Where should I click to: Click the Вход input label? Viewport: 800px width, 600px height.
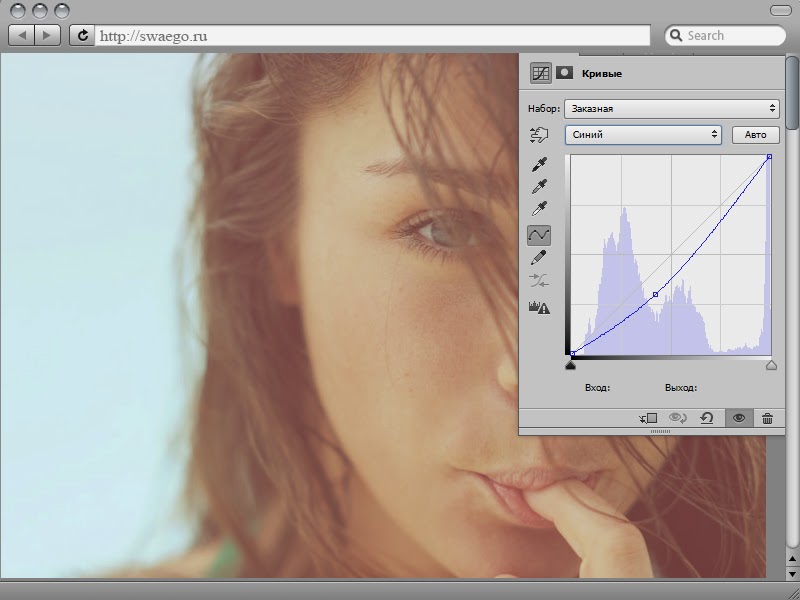pos(597,388)
